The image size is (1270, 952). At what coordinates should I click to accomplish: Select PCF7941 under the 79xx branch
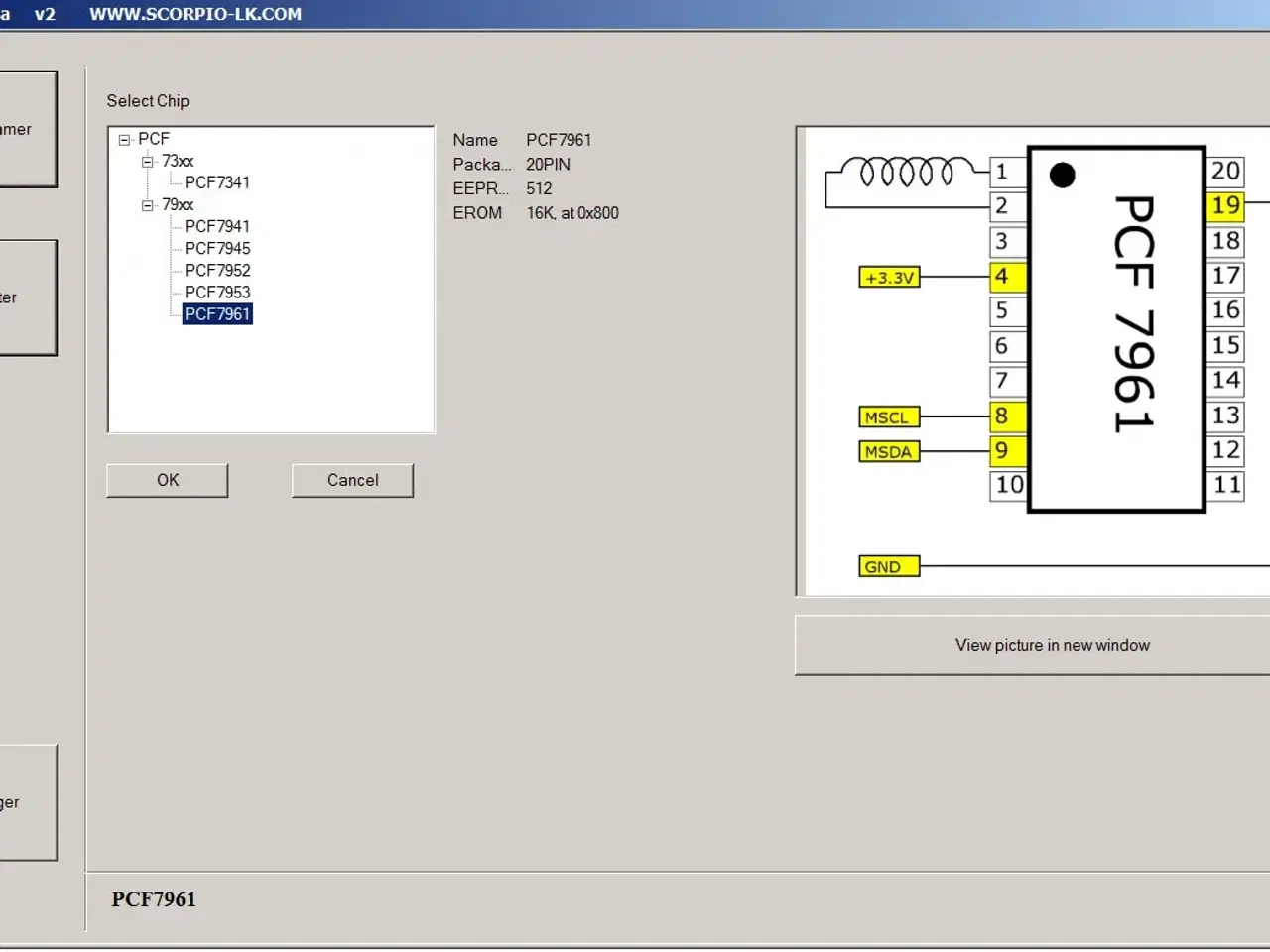[215, 226]
